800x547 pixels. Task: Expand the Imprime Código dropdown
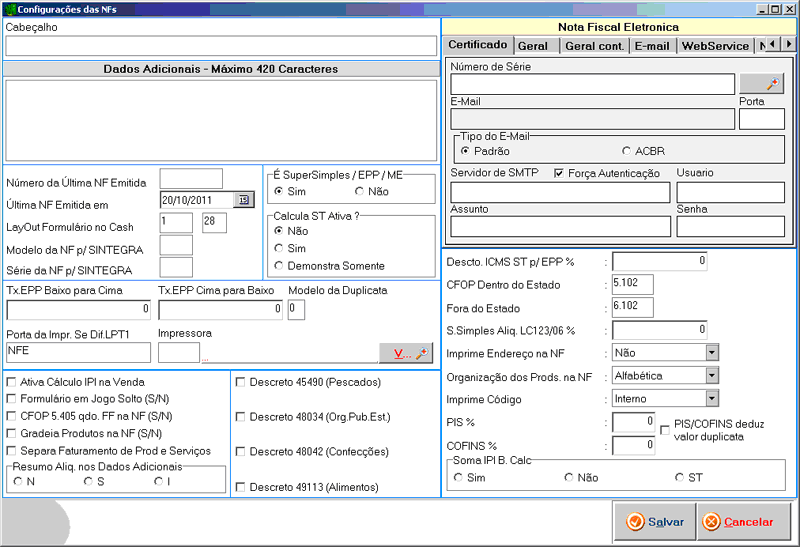712,399
